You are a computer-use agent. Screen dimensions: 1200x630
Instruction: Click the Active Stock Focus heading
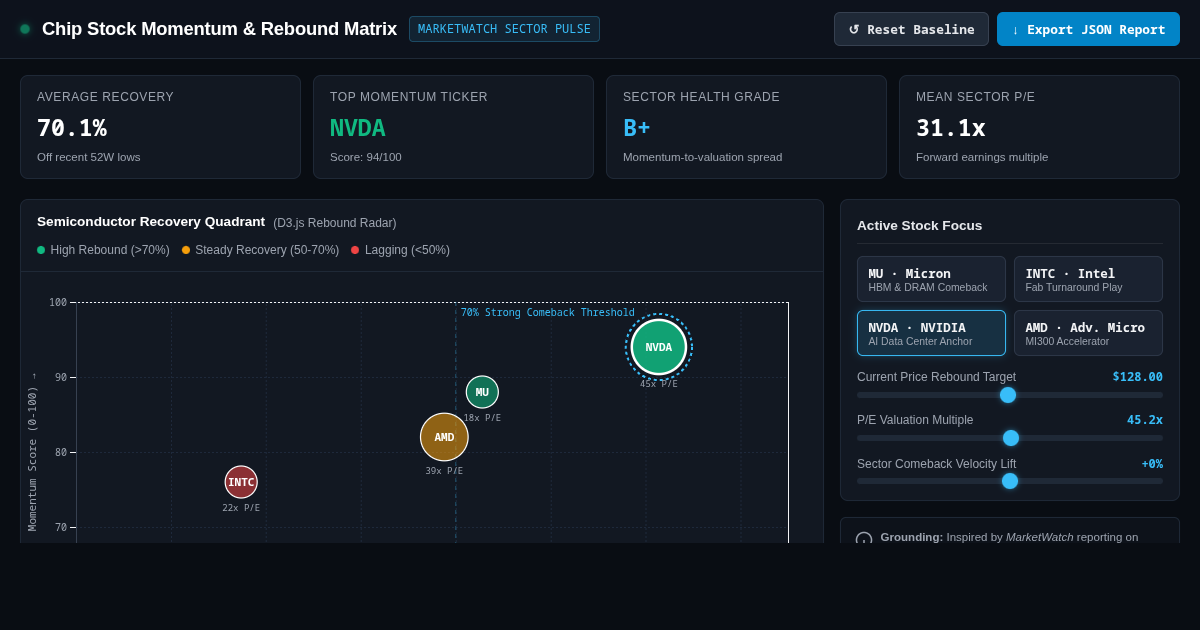pos(919,226)
